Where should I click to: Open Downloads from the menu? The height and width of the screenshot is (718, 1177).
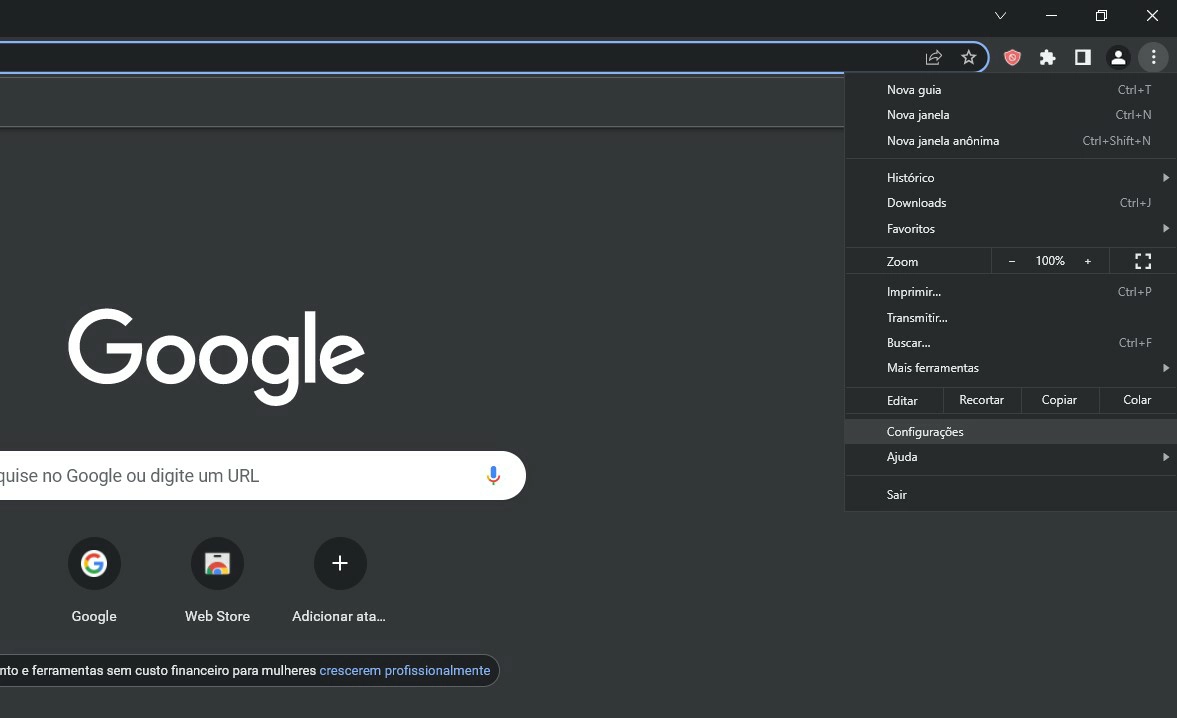click(x=1010, y=203)
